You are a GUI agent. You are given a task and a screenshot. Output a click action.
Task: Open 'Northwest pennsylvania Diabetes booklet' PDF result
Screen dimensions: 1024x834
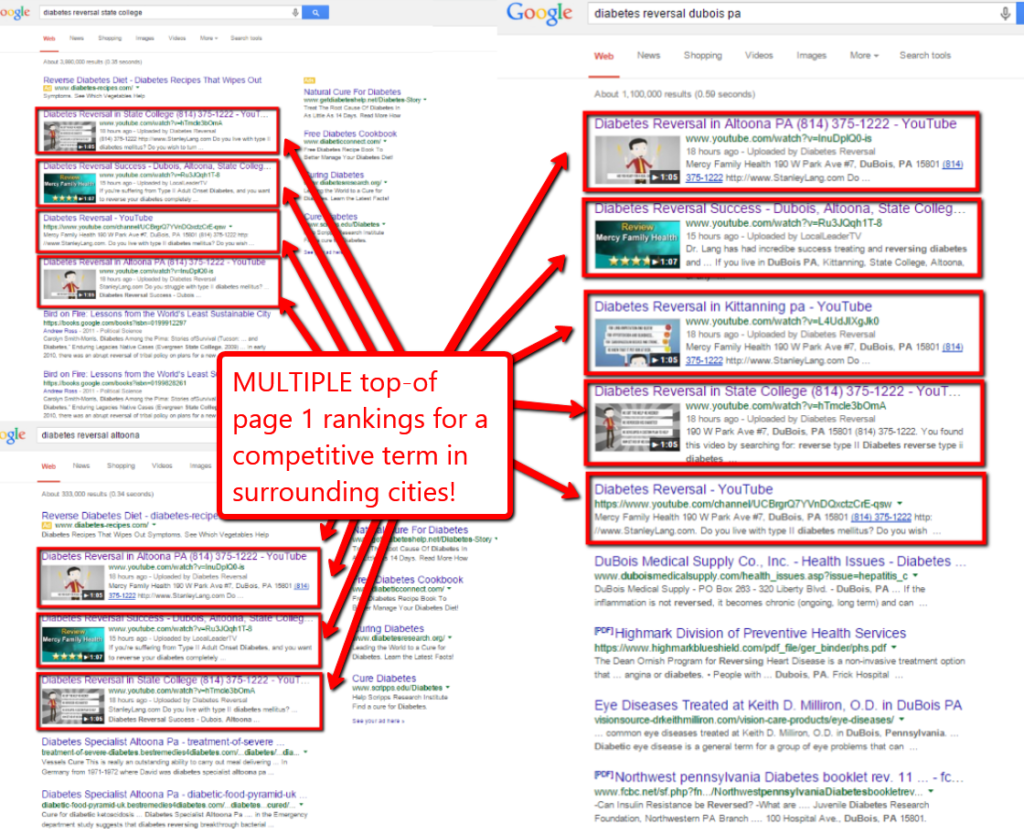click(x=789, y=777)
